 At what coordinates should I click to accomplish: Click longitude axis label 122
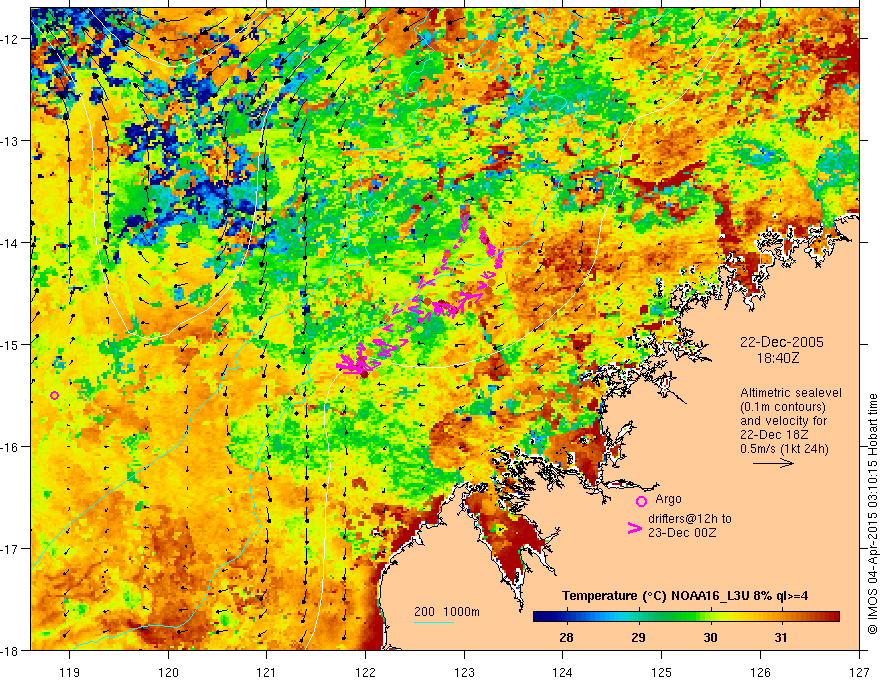(x=365, y=672)
